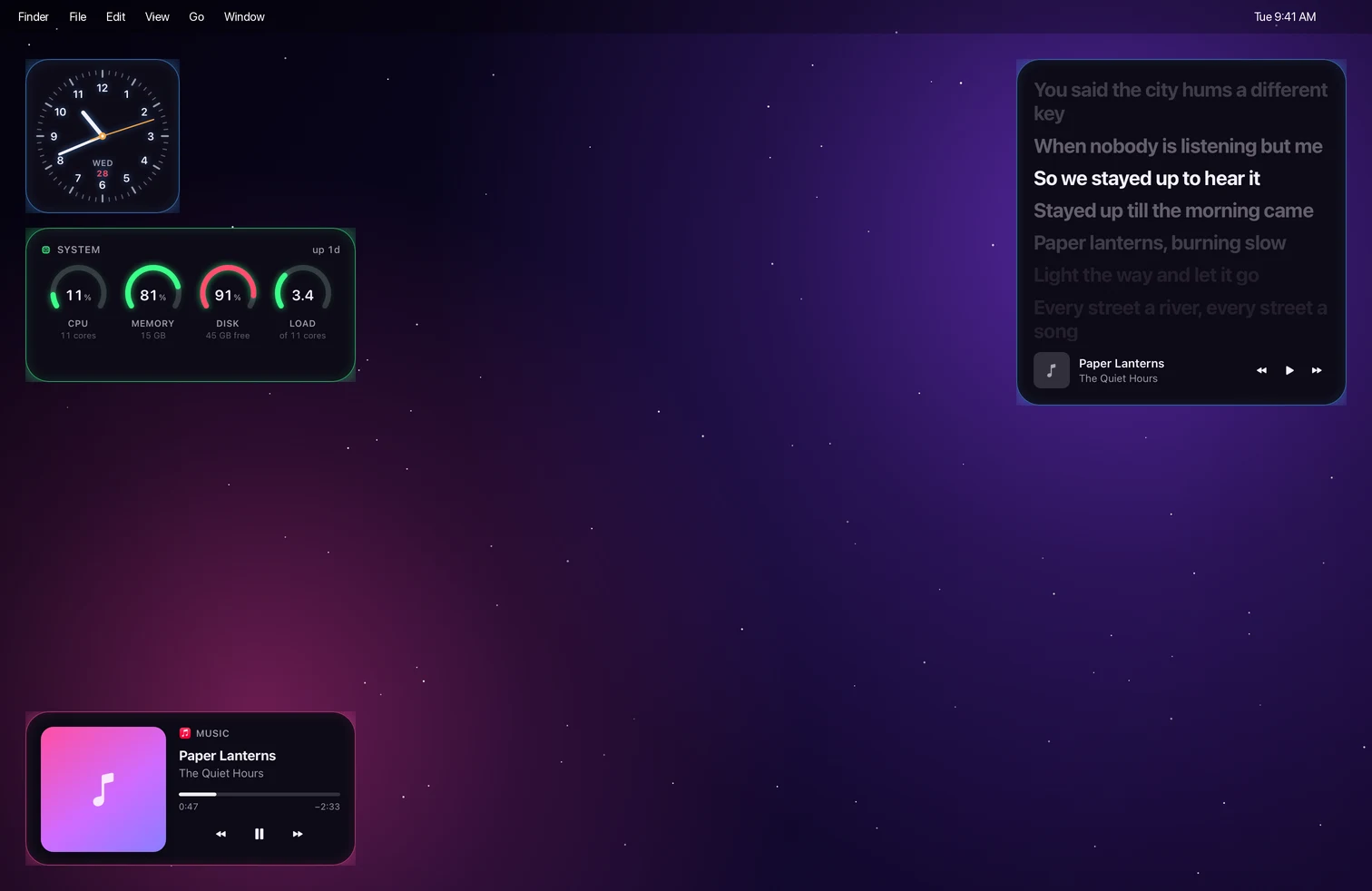
Task: Click the '45 GB free' disk text
Action: click(x=228, y=336)
